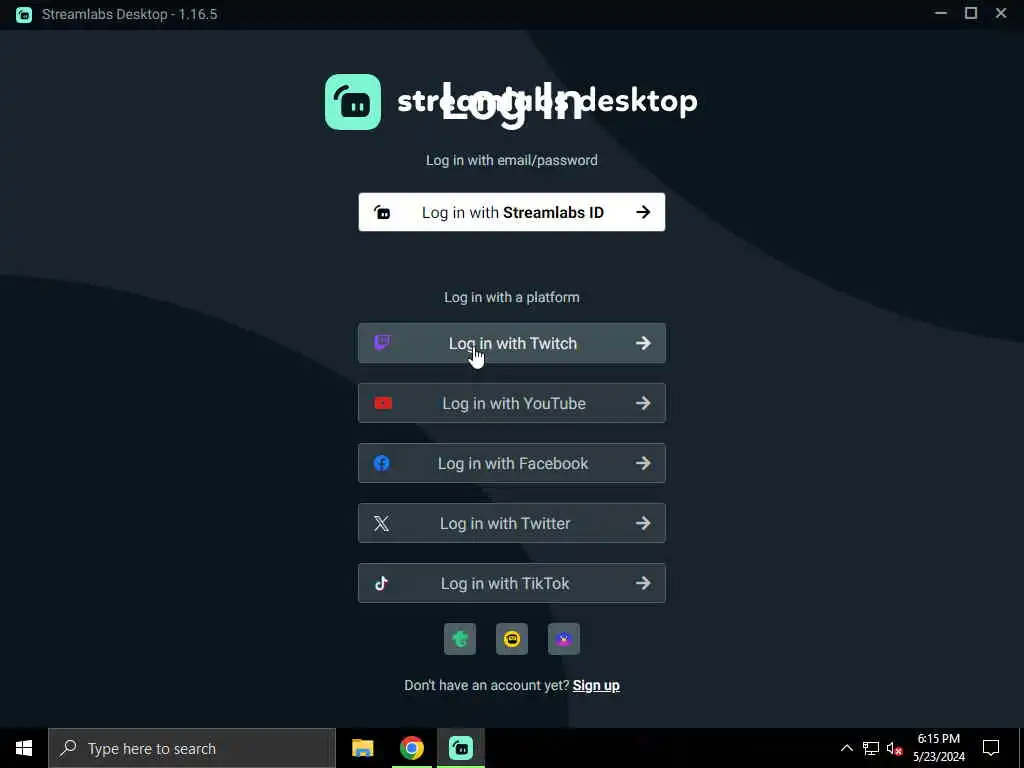Click the Streamlabs Desktop taskbar icon
This screenshot has width=1024, height=768.
(x=460, y=748)
